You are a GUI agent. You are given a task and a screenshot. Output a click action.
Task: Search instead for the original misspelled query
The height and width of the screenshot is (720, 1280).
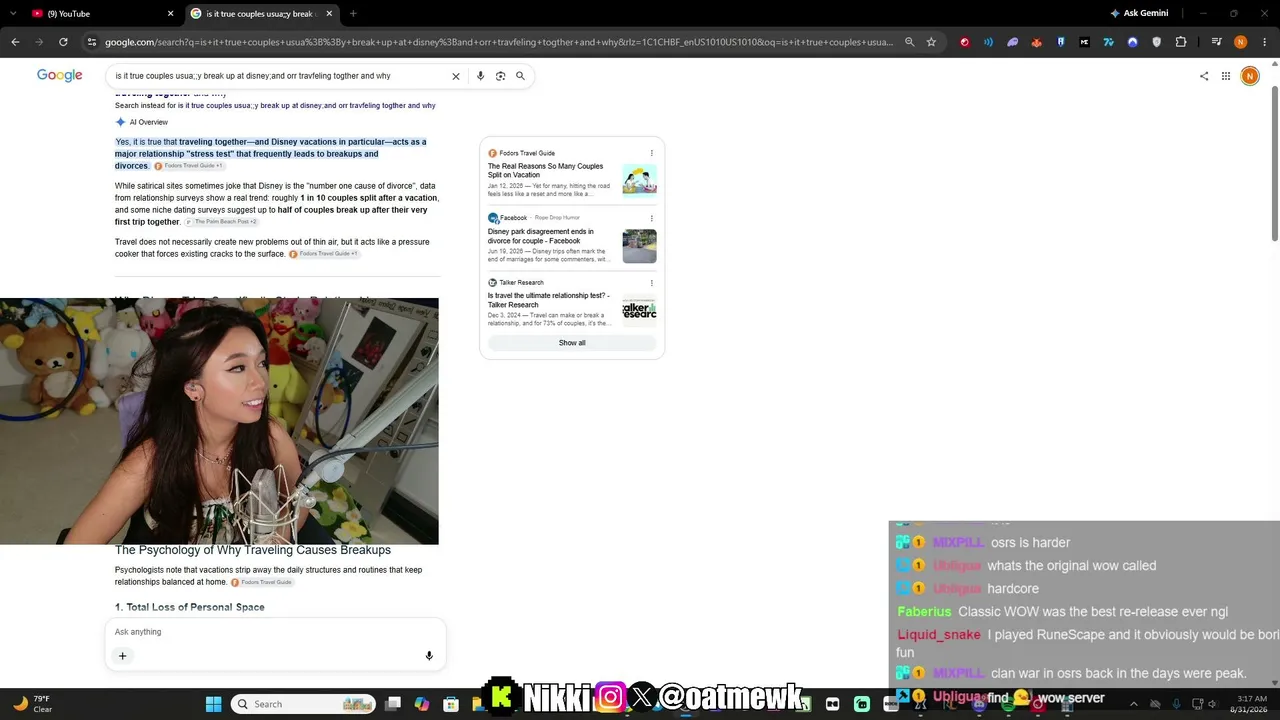[x=306, y=106]
